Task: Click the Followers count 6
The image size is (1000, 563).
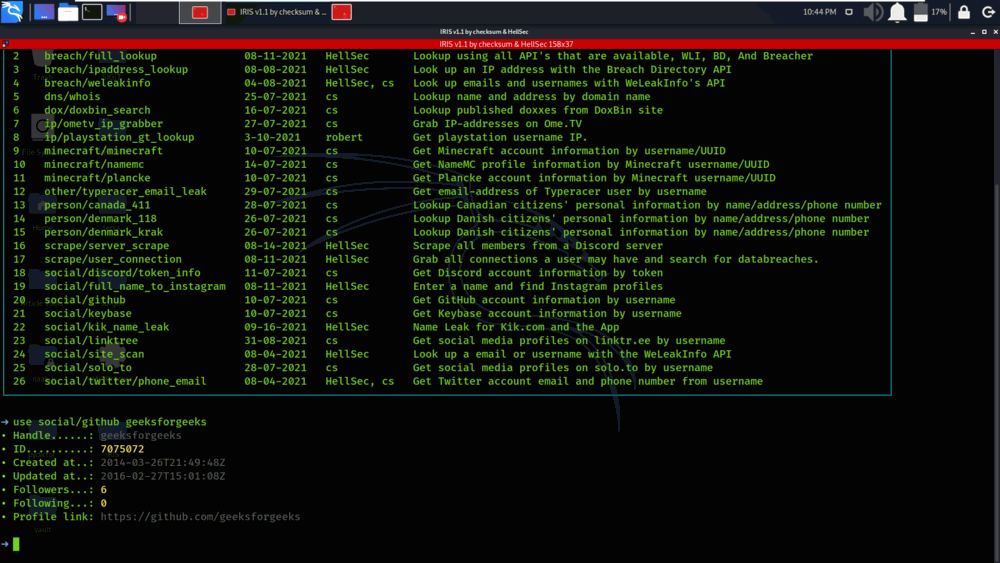Action: pyautogui.click(x=103, y=490)
